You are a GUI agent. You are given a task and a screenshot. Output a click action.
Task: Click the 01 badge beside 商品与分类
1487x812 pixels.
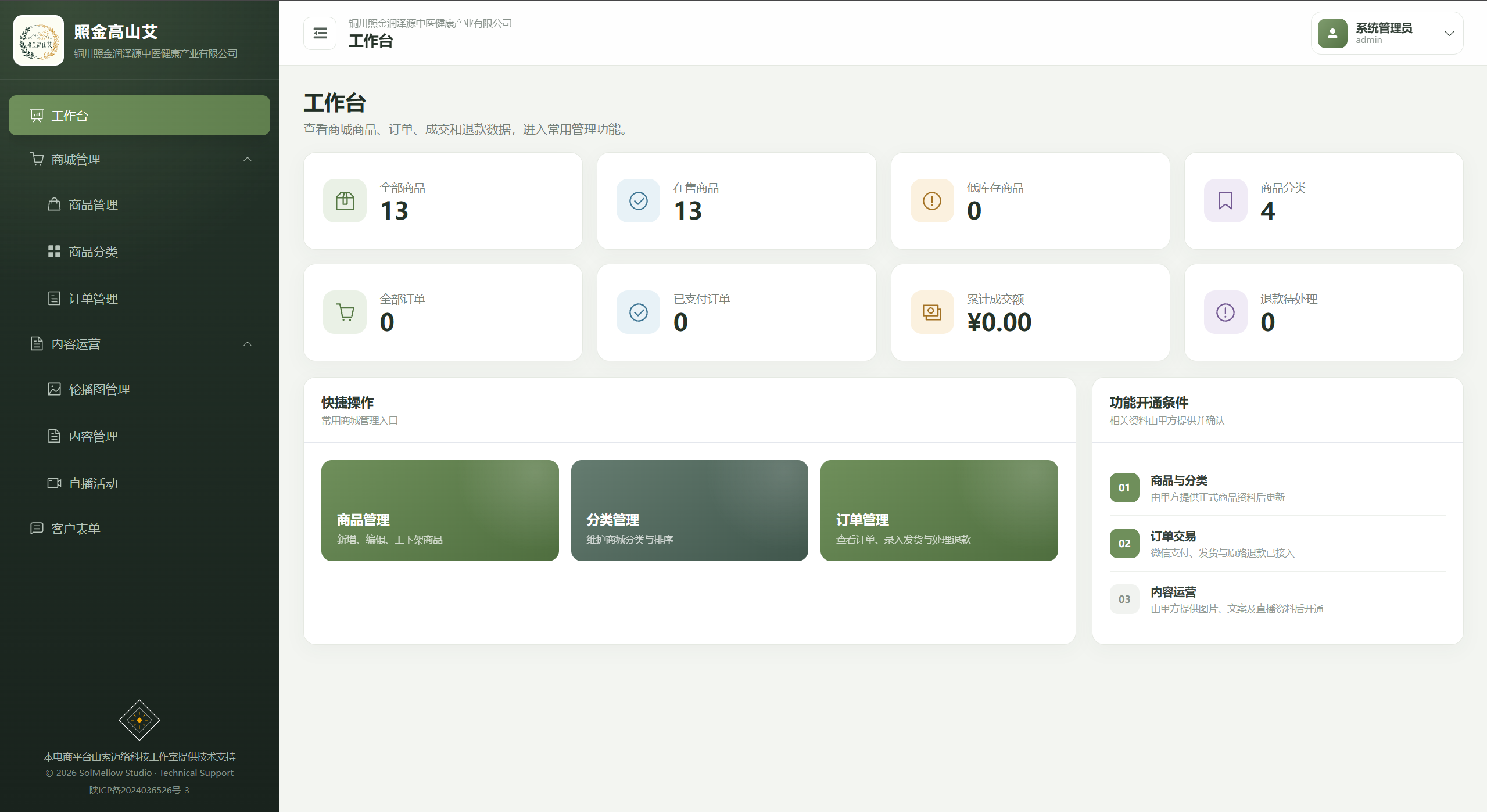[1124, 487]
